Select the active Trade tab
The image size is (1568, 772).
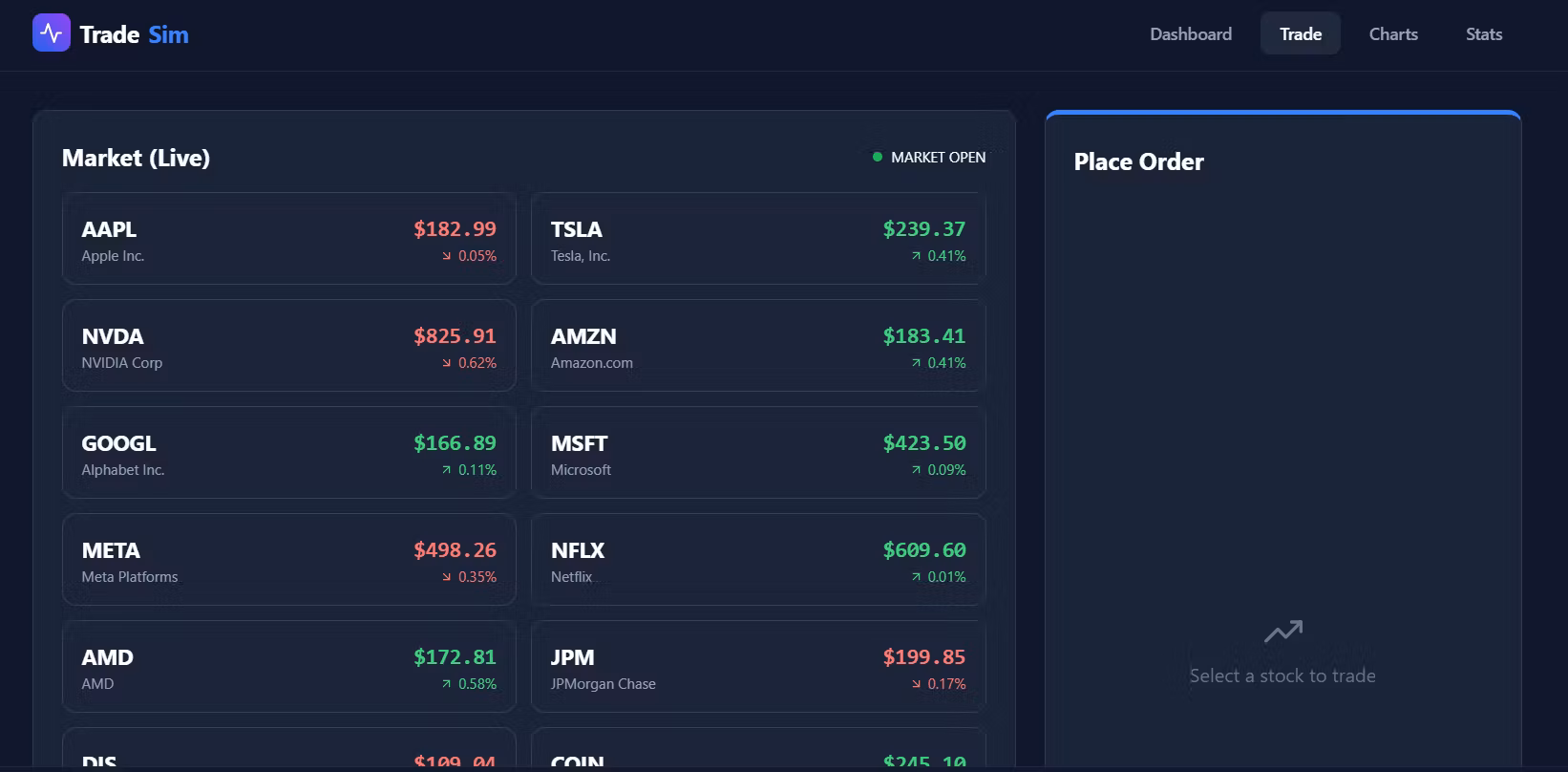click(x=1300, y=34)
